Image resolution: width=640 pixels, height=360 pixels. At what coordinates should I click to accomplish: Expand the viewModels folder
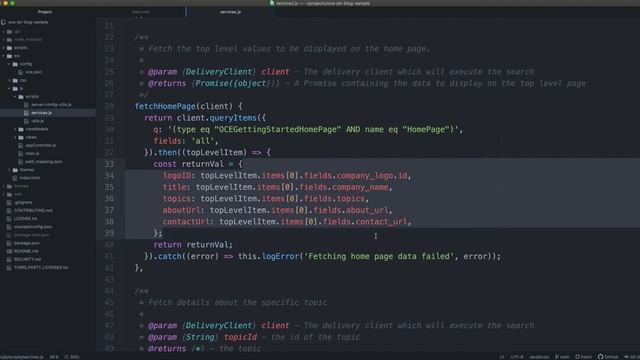[x=15, y=129]
